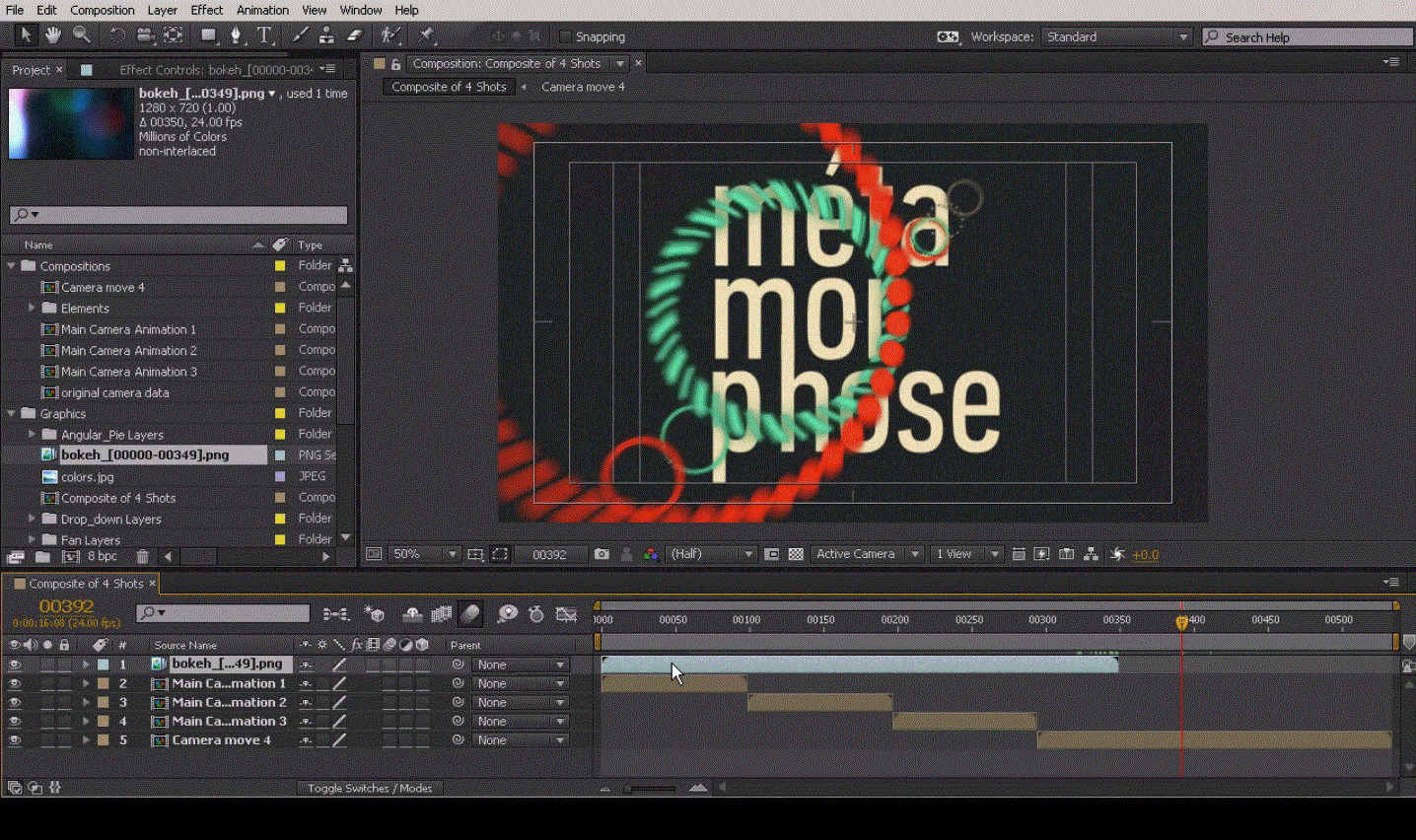Open the Graph Editor
This screenshot has height=840, width=1416.
click(x=566, y=614)
